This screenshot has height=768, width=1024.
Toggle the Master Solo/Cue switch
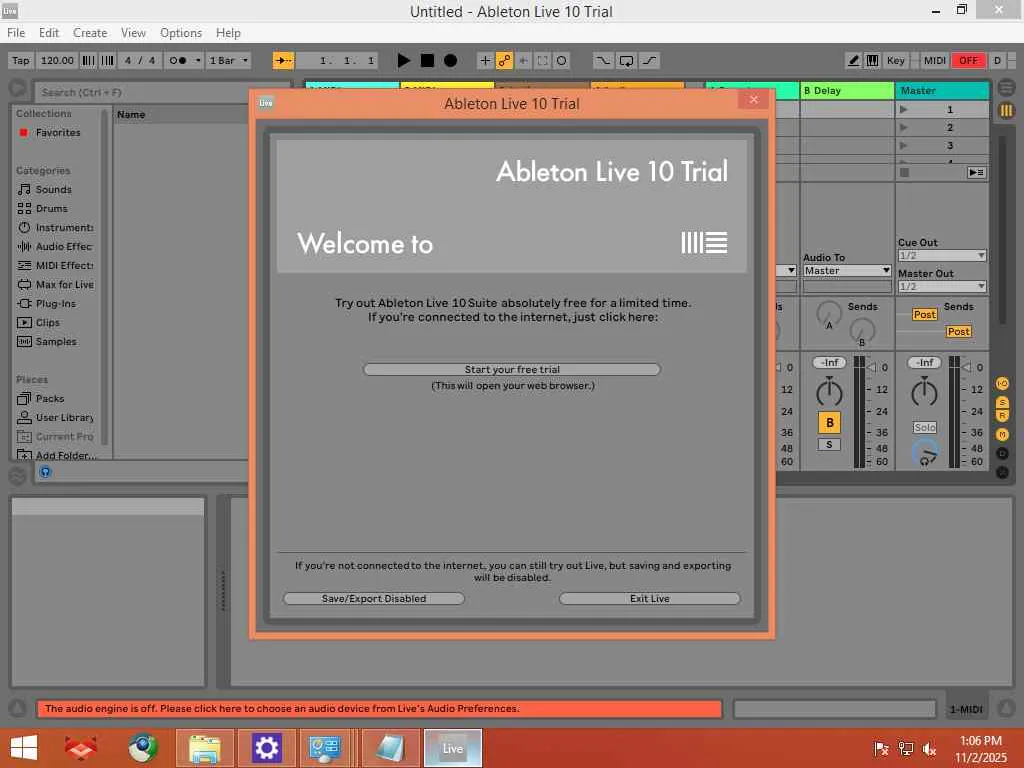click(925, 427)
